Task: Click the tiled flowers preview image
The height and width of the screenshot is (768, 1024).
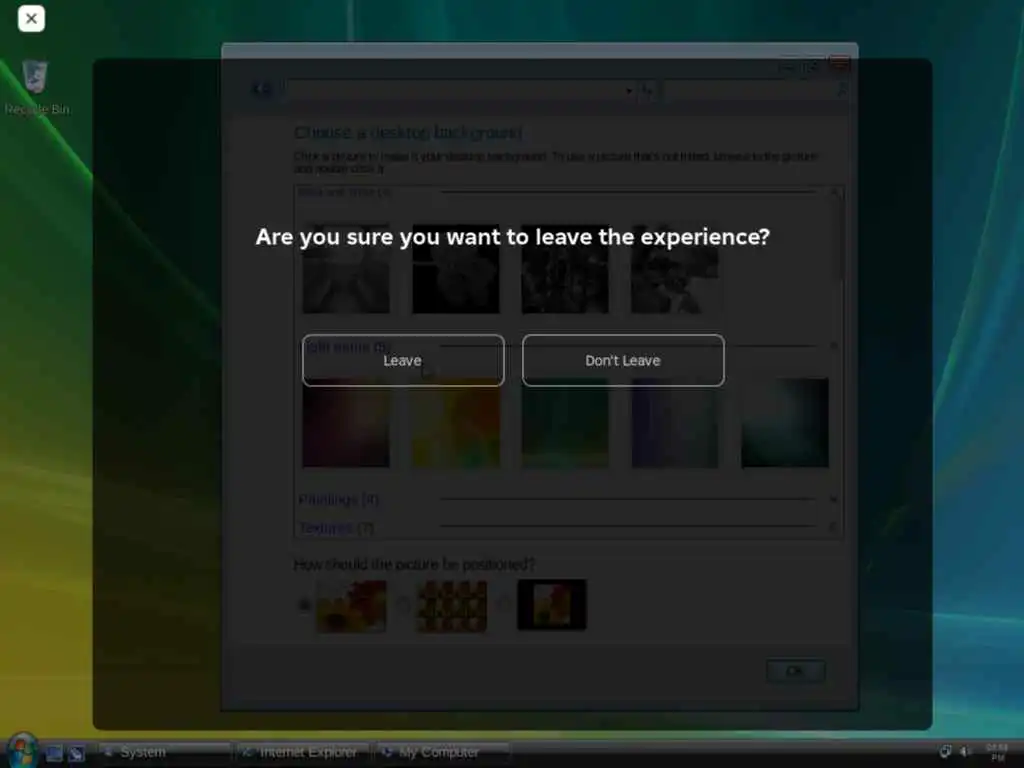Action: tap(451, 606)
